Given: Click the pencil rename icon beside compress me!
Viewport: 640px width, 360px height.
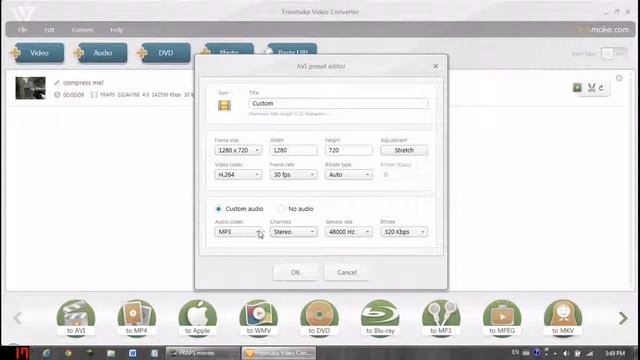Looking at the screenshot, I should click(x=57, y=83).
